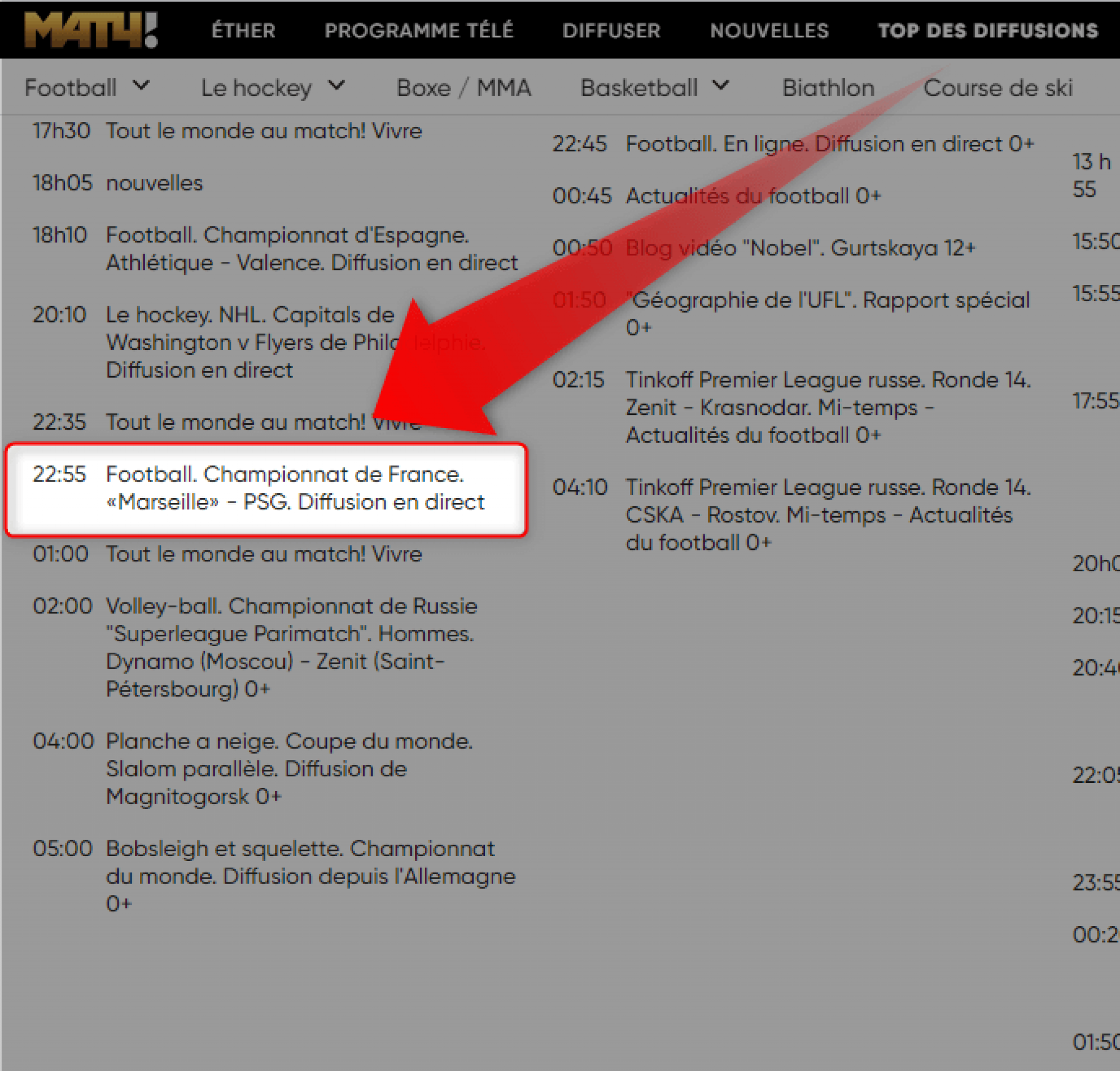Click 22:35 Tout le monde au match! entry
The image size is (1120, 1071).
[x=227, y=422]
